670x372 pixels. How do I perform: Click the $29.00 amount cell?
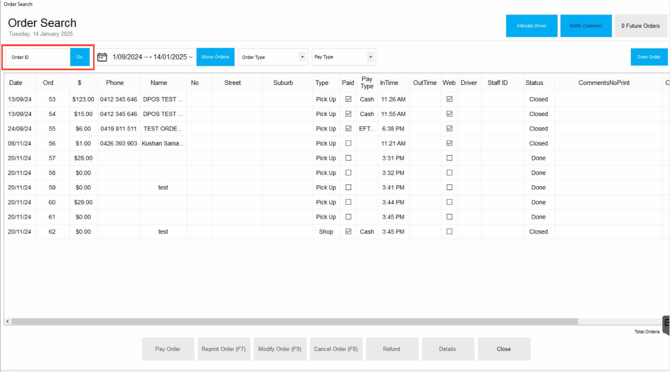pos(83,202)
